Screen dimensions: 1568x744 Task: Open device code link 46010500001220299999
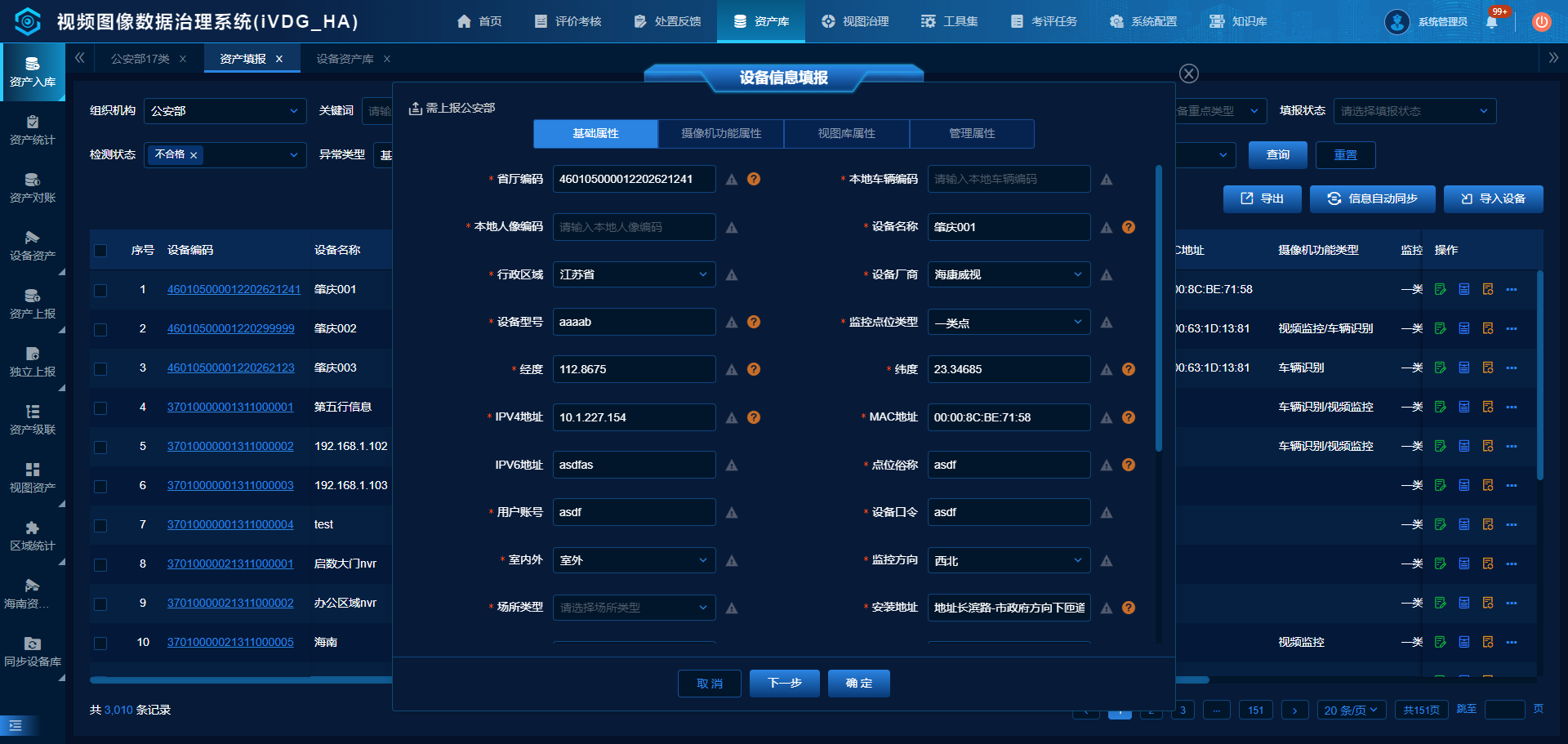pos(231,328)
